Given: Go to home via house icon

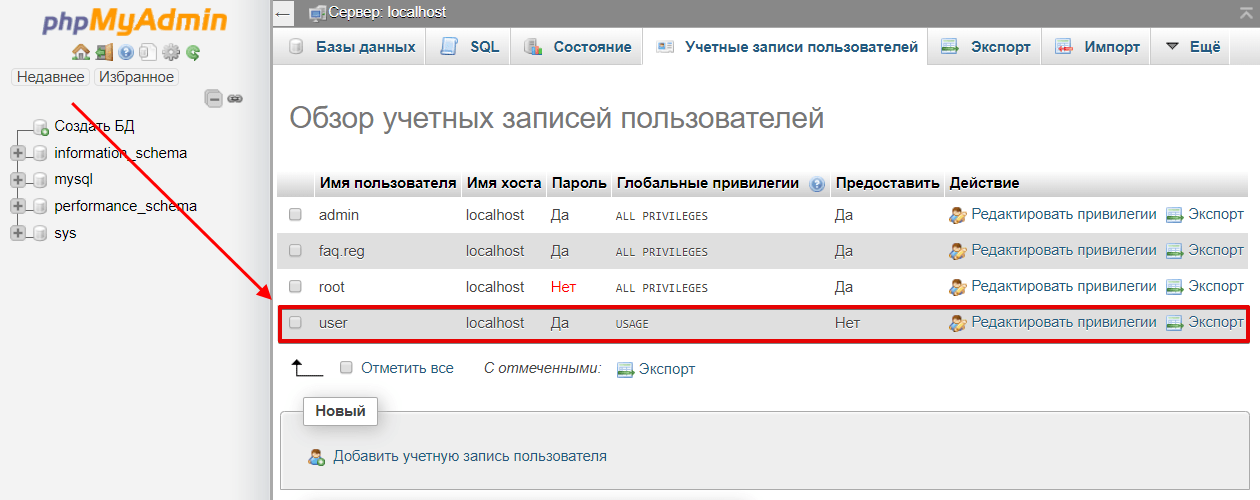Looking at the screenshot, I should coord(80,52).
